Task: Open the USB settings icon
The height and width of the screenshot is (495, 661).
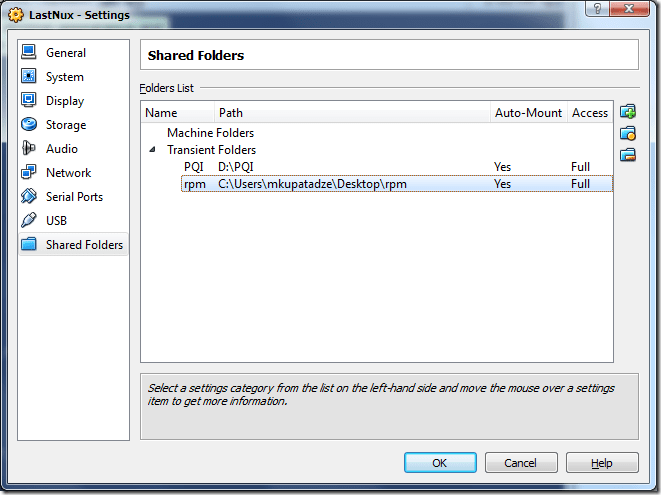Action: pos(29,221)
